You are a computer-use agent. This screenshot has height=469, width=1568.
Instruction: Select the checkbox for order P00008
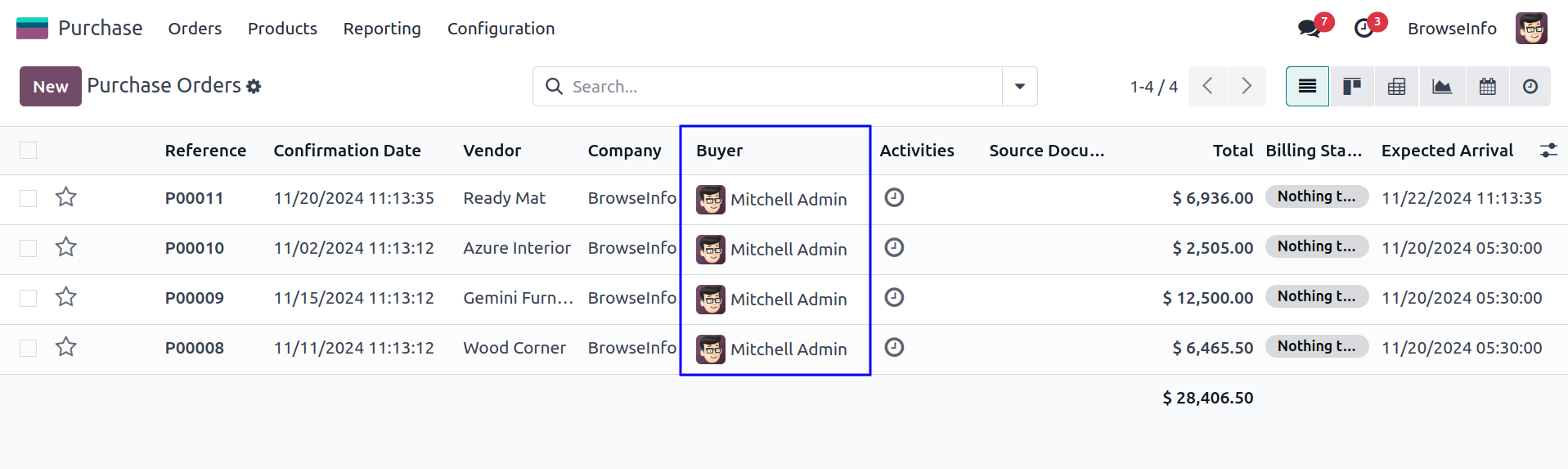[29, 348]
